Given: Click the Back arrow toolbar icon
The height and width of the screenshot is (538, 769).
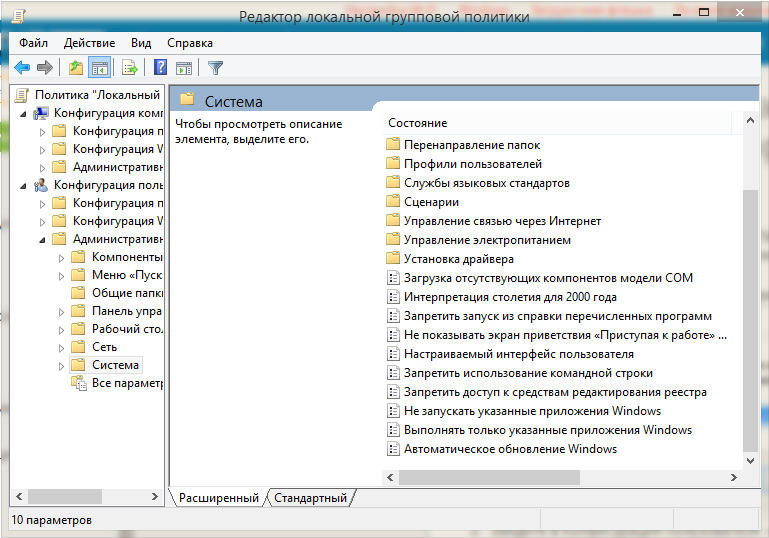Looking at the screenshot, I should point(22,68).
